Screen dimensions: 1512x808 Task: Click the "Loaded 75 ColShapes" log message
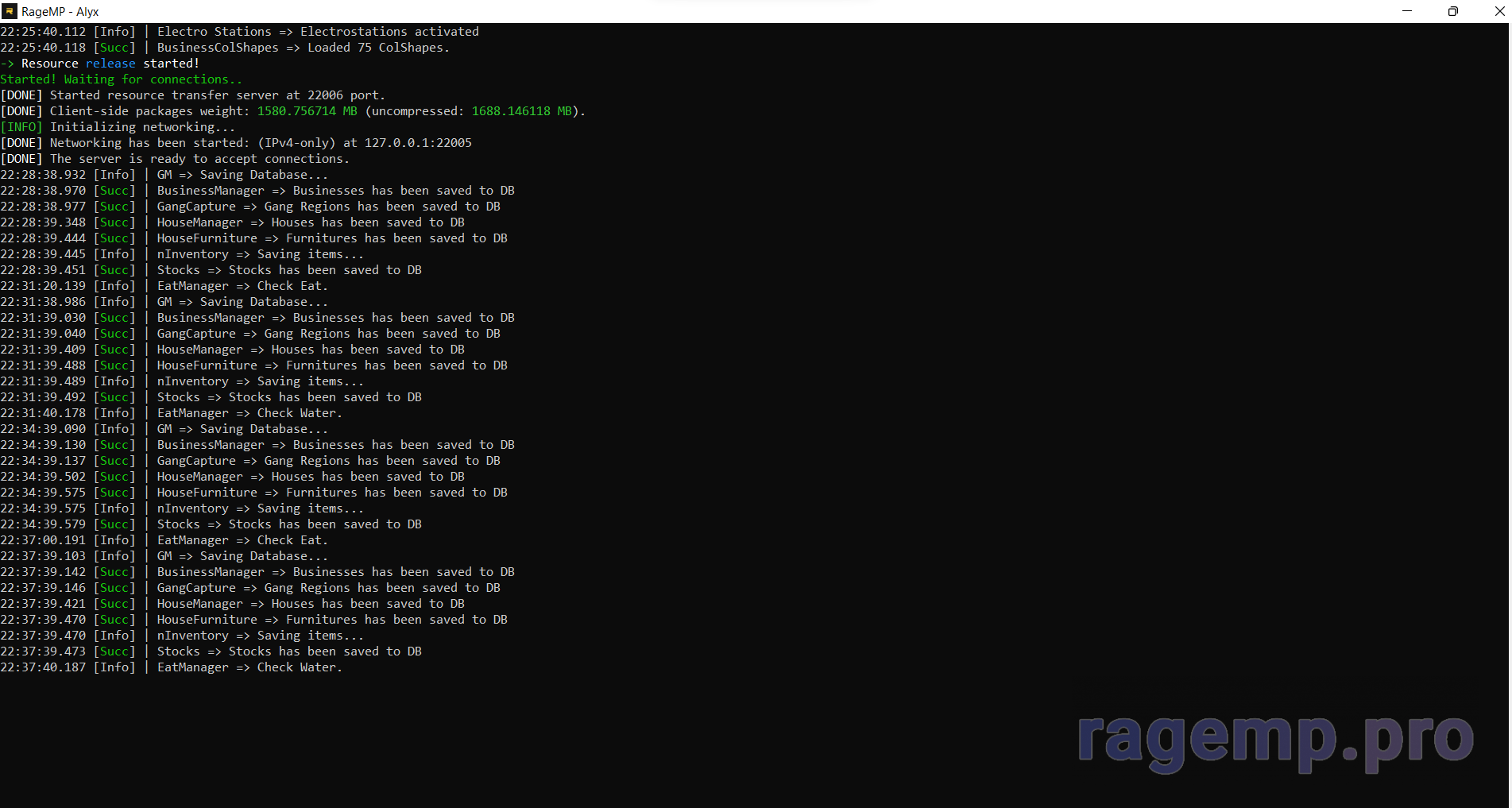click(x=378, y=48)
